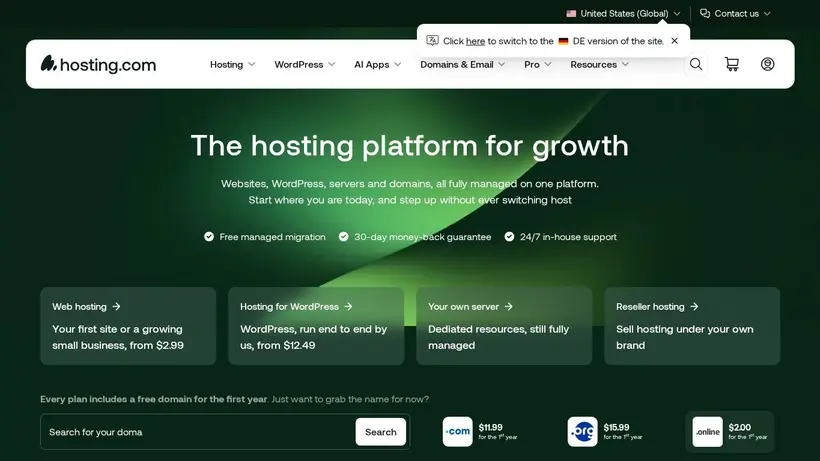The image size is (820, 461).
Task: Open the shopping cart icon
Action: 732,64
